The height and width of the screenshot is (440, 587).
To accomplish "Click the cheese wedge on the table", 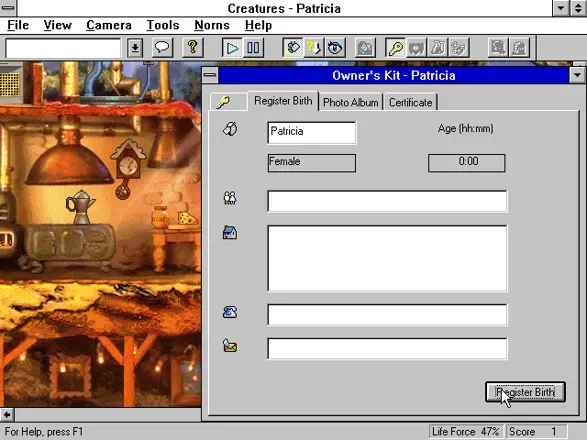I will point(187,218).
